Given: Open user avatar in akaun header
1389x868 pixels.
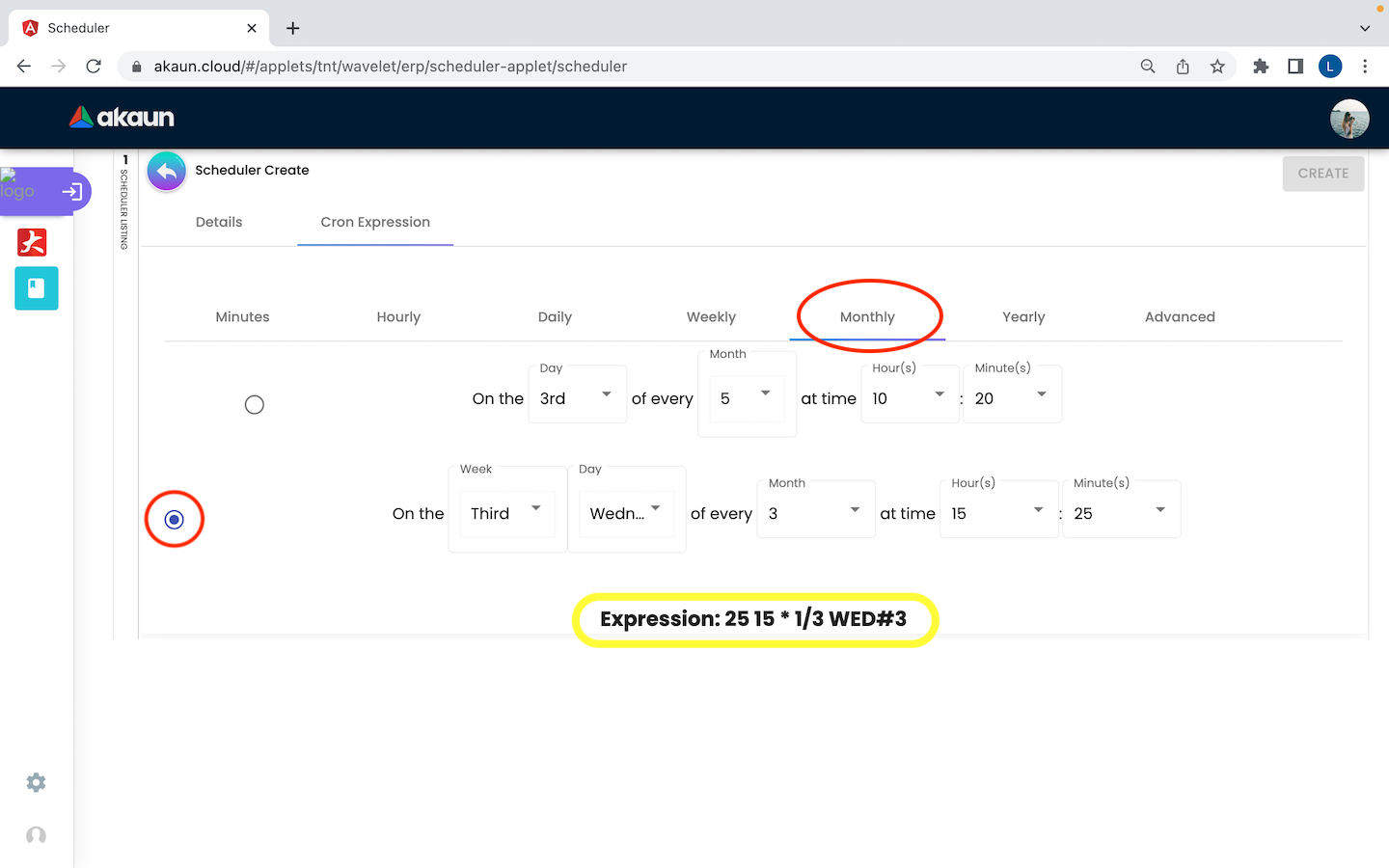Looking at the screenshot, I should click(x=1348, y=119).
